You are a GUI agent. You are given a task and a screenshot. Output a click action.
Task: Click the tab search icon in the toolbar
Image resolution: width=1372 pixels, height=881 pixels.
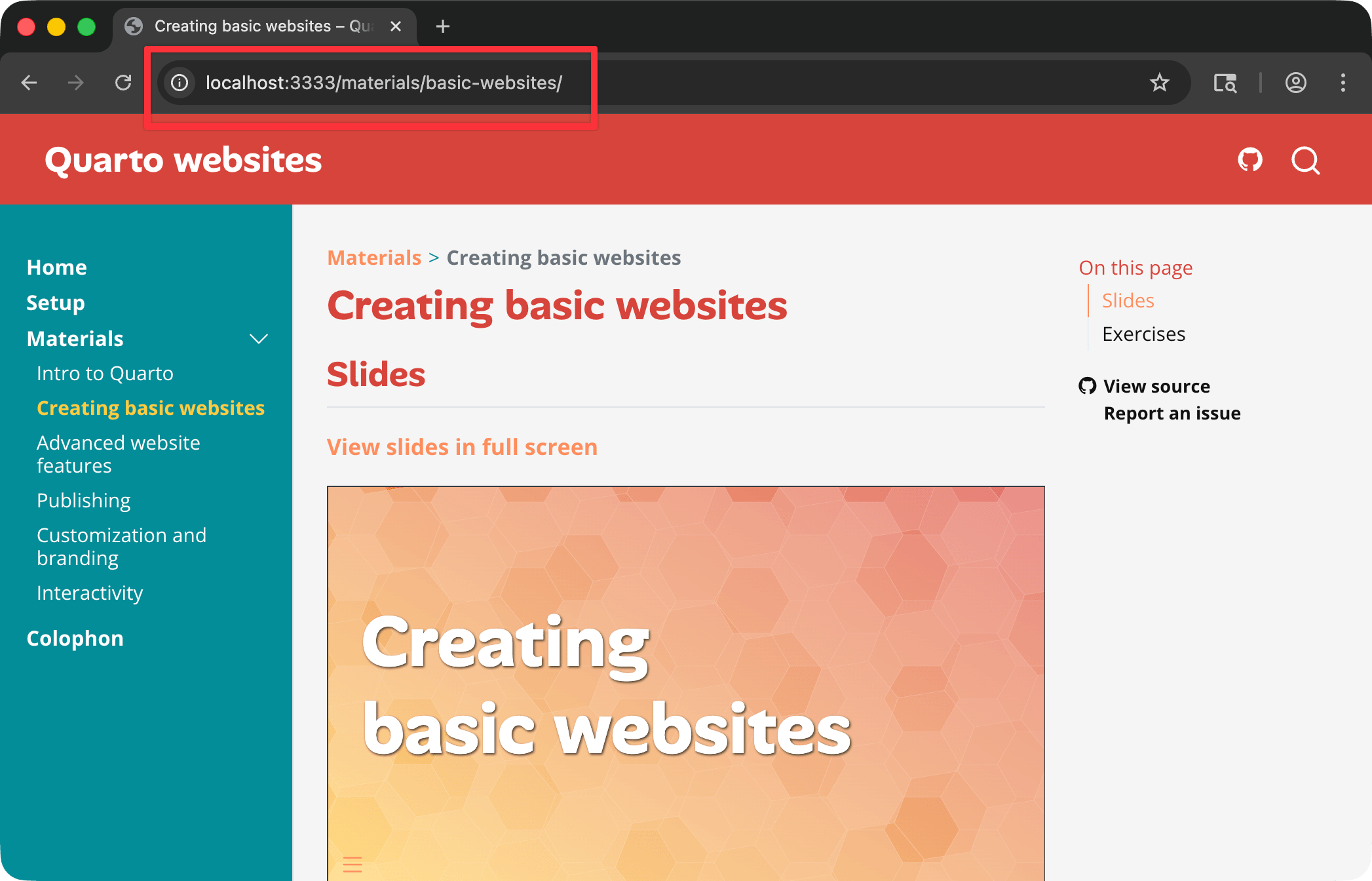click(1225, 83)
